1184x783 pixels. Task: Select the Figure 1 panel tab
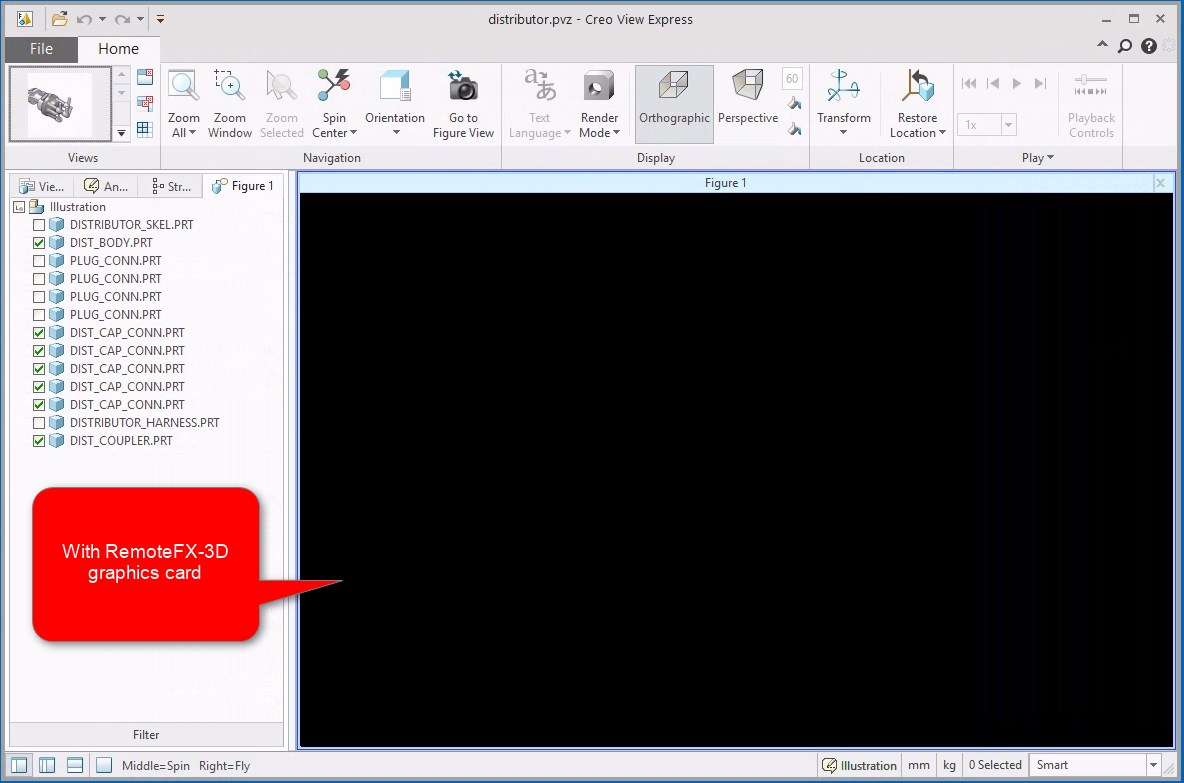(242, 186)
